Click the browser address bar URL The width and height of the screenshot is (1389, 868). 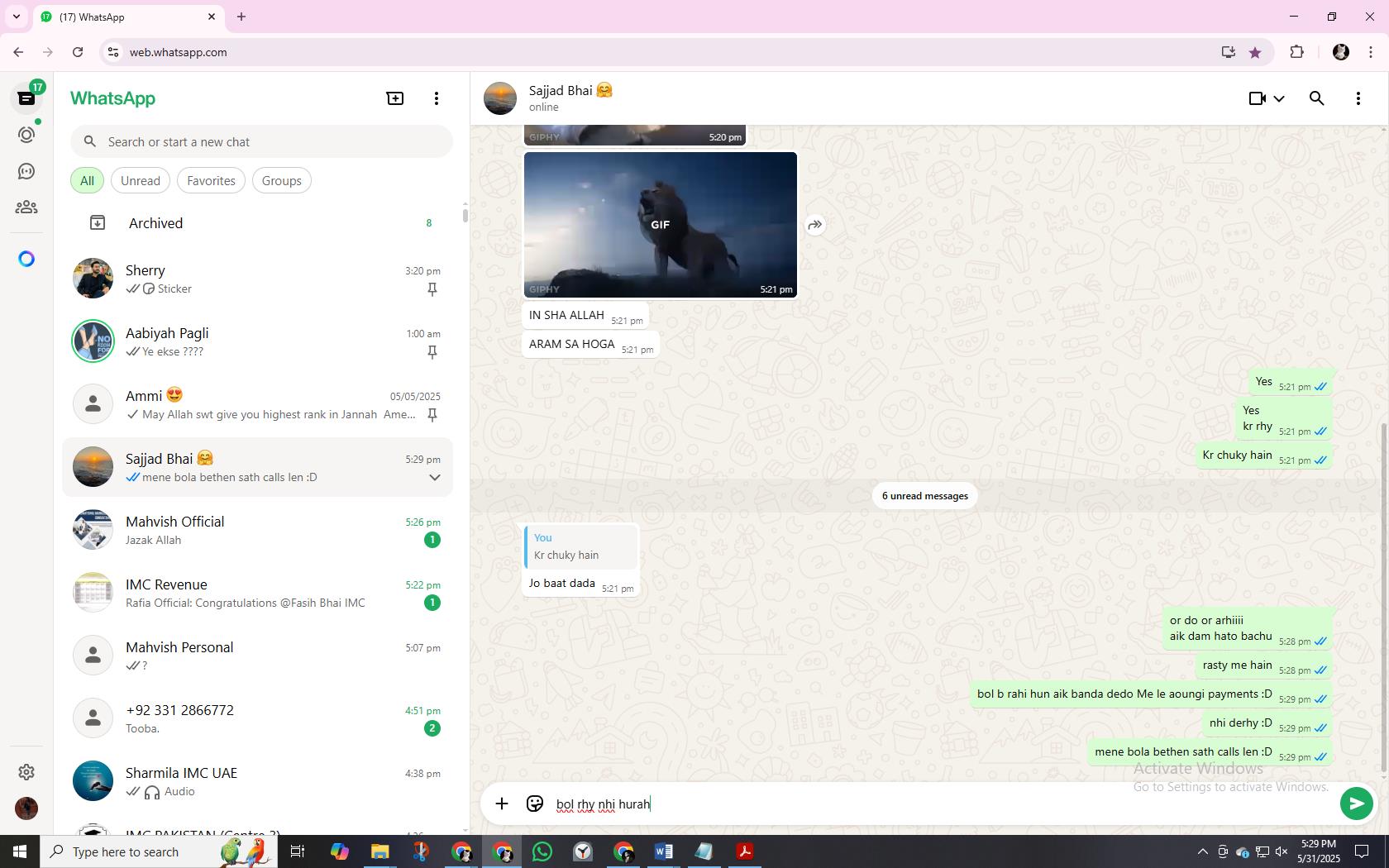179,52
